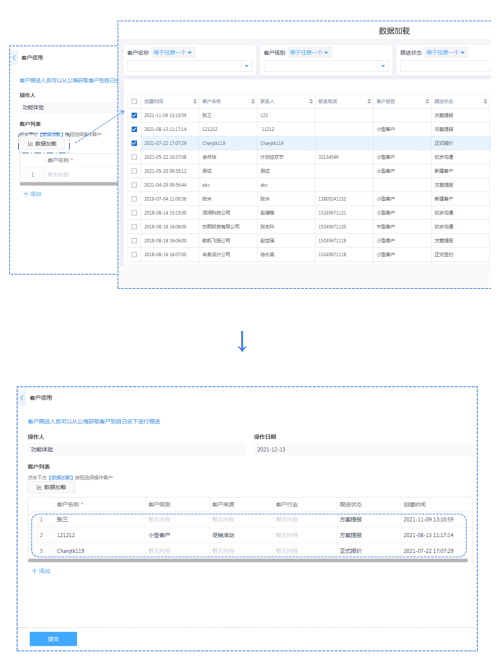Click the 操作日期 field showing 2021-12-13

pos(363,450)
